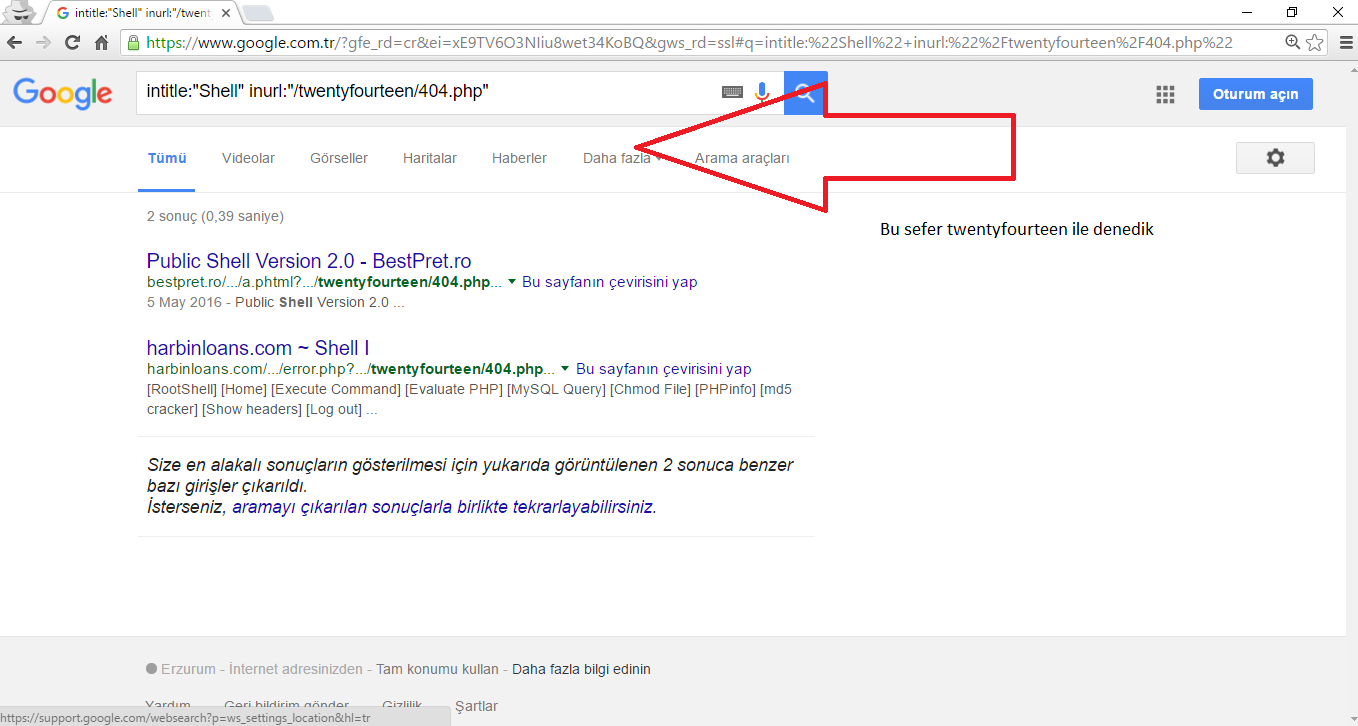
Task: Switch to the Videolar tab
Action: (248, 158)
